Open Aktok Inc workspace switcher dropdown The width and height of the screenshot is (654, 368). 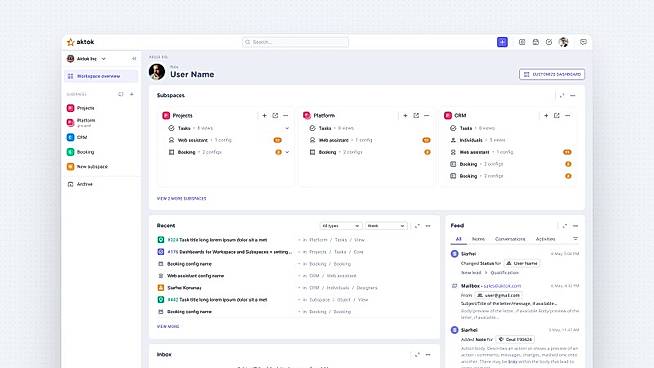(86, 59)
